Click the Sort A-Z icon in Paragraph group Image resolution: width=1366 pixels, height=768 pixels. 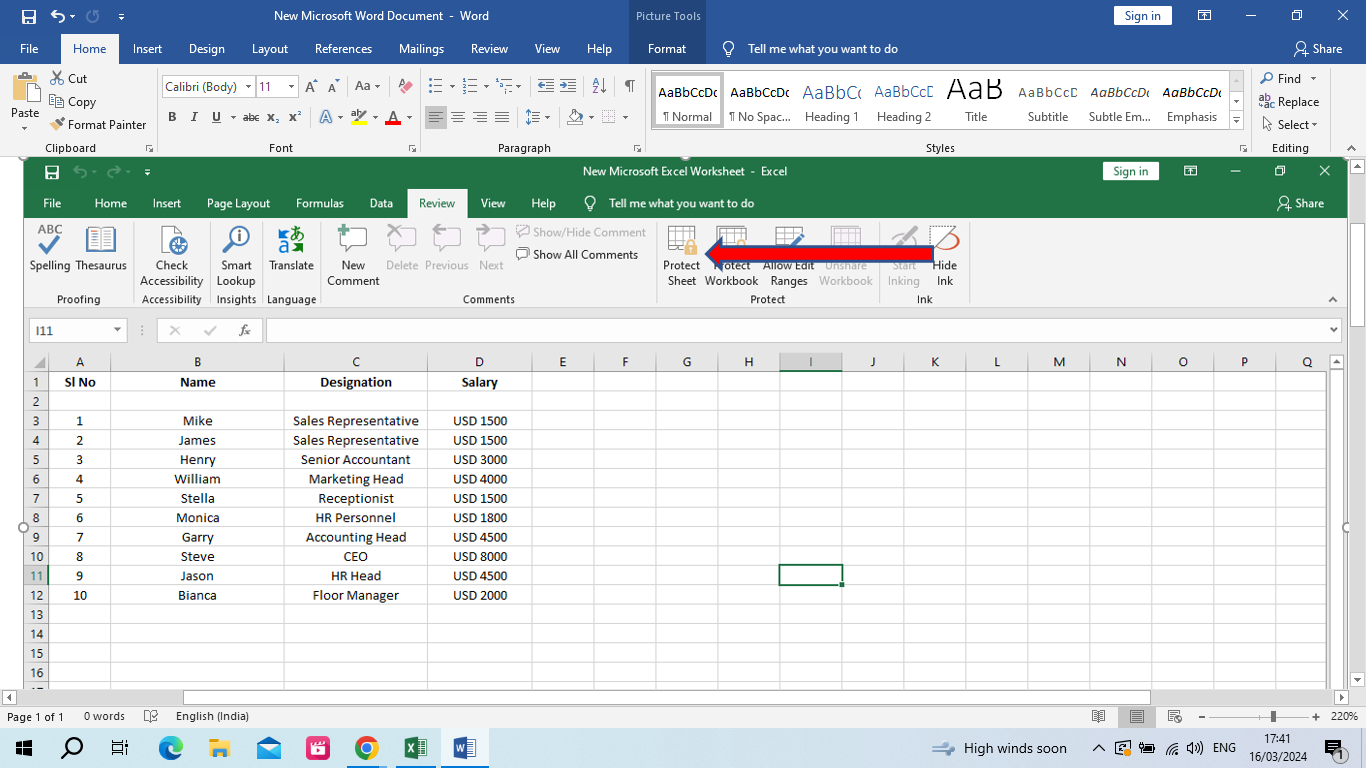point(599,86)
